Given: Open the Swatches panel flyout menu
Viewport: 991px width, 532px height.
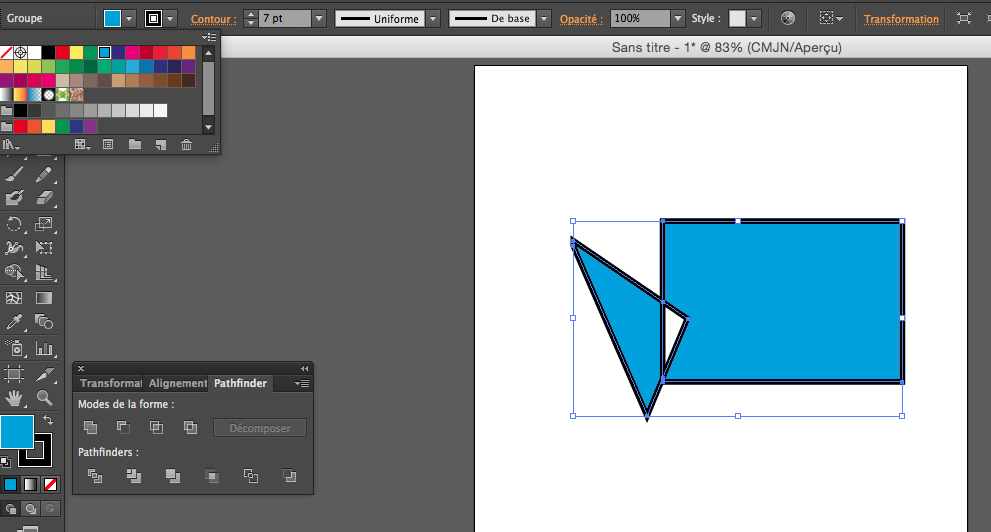Looking at the screenshot, I should pos(209,37).
